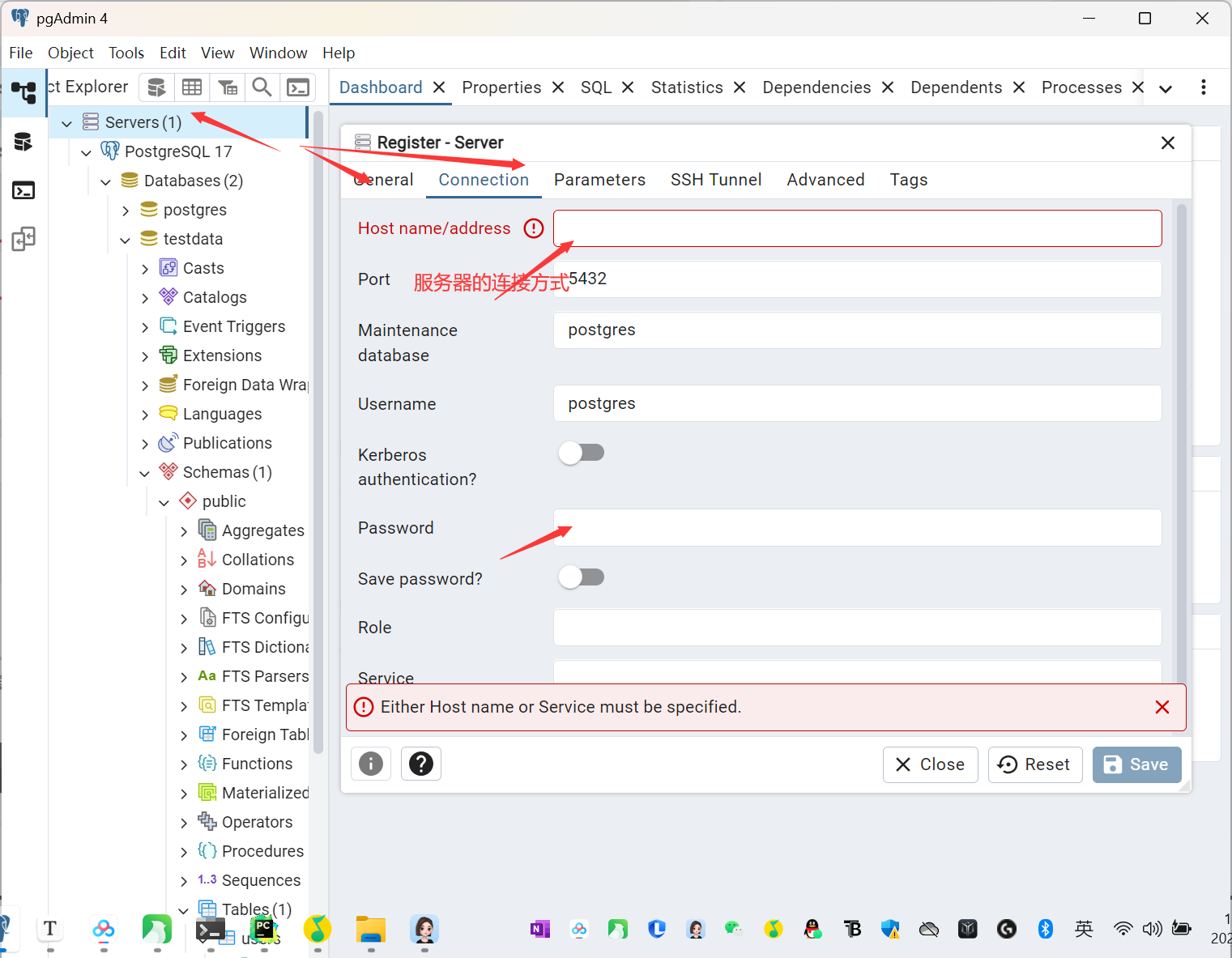This screenshot has width=1232, height=958.
Task: Open the File menu
Action: (x=21, y=53)
